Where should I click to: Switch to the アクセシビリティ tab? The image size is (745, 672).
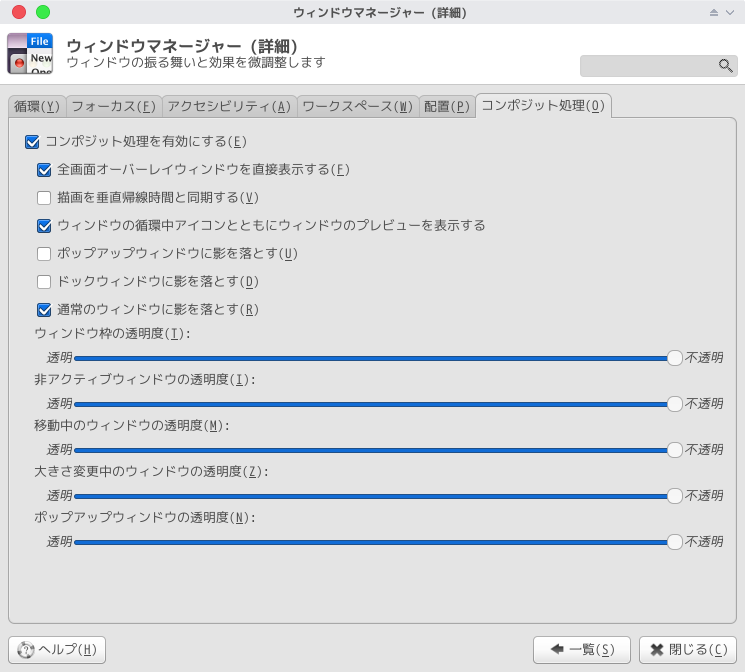(229, 106)
